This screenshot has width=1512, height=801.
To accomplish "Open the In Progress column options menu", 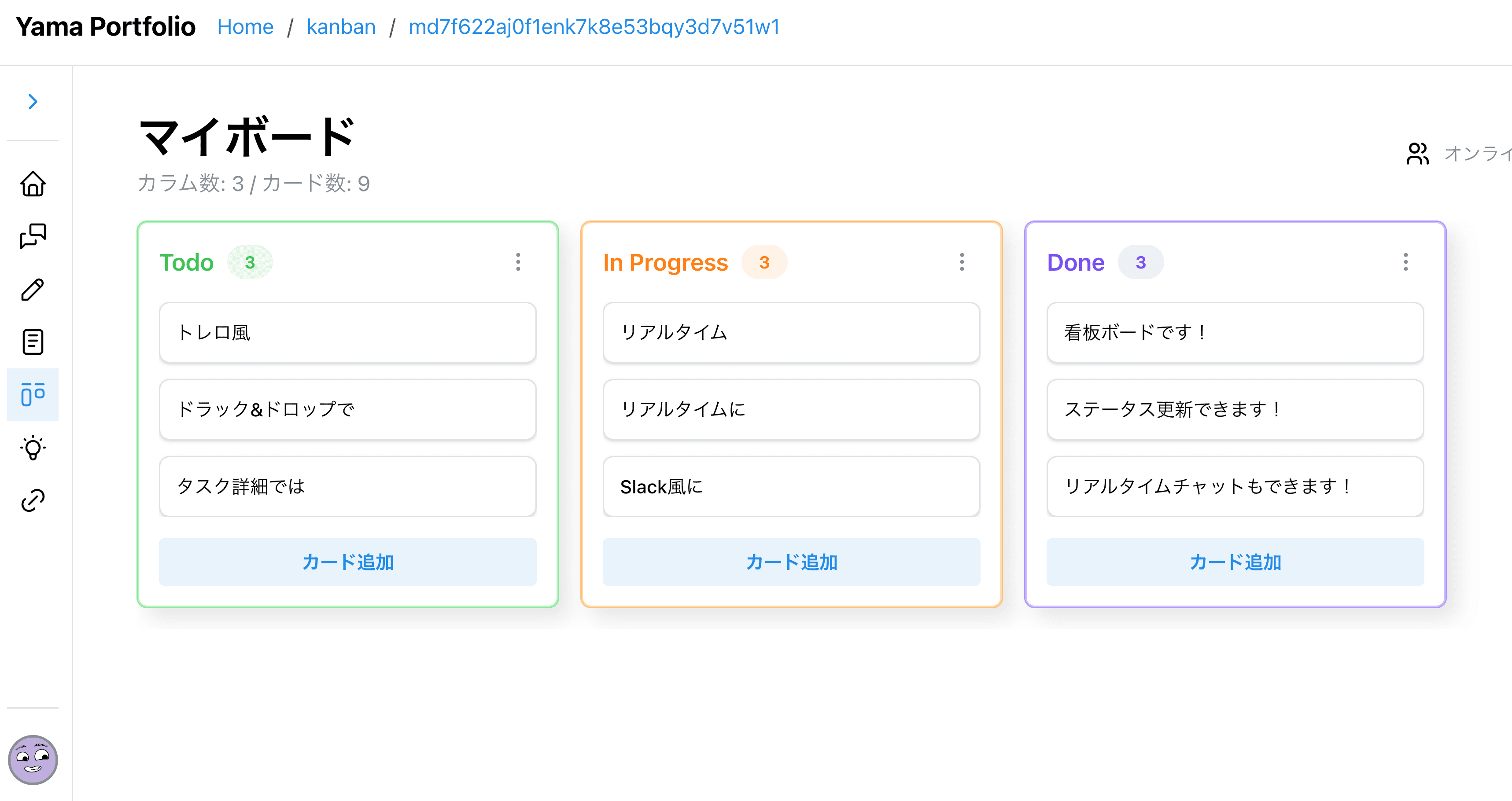I will (962, 262).
